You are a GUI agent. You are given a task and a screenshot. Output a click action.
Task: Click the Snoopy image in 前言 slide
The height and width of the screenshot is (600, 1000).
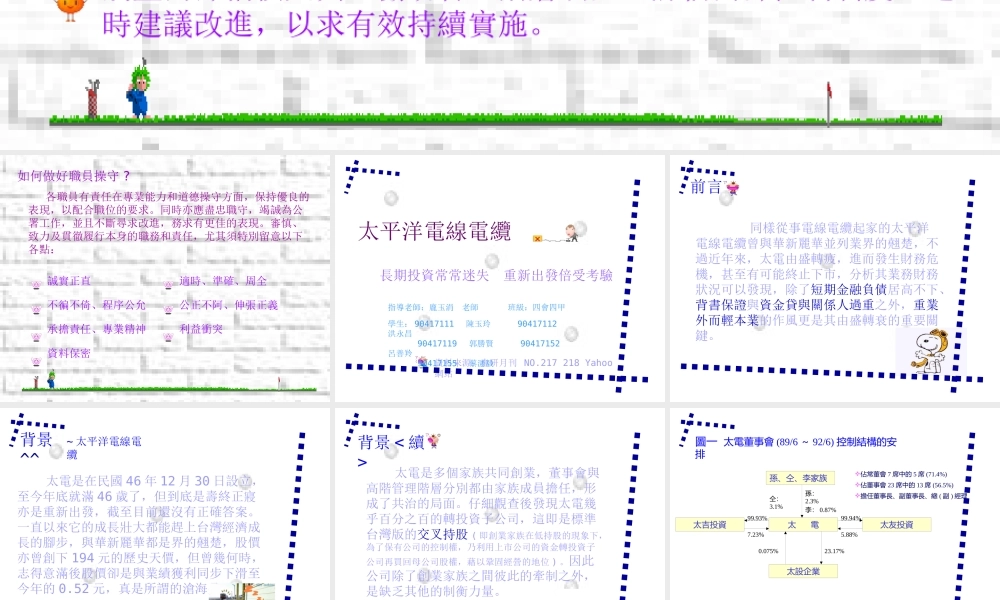[x=930, y=351]
